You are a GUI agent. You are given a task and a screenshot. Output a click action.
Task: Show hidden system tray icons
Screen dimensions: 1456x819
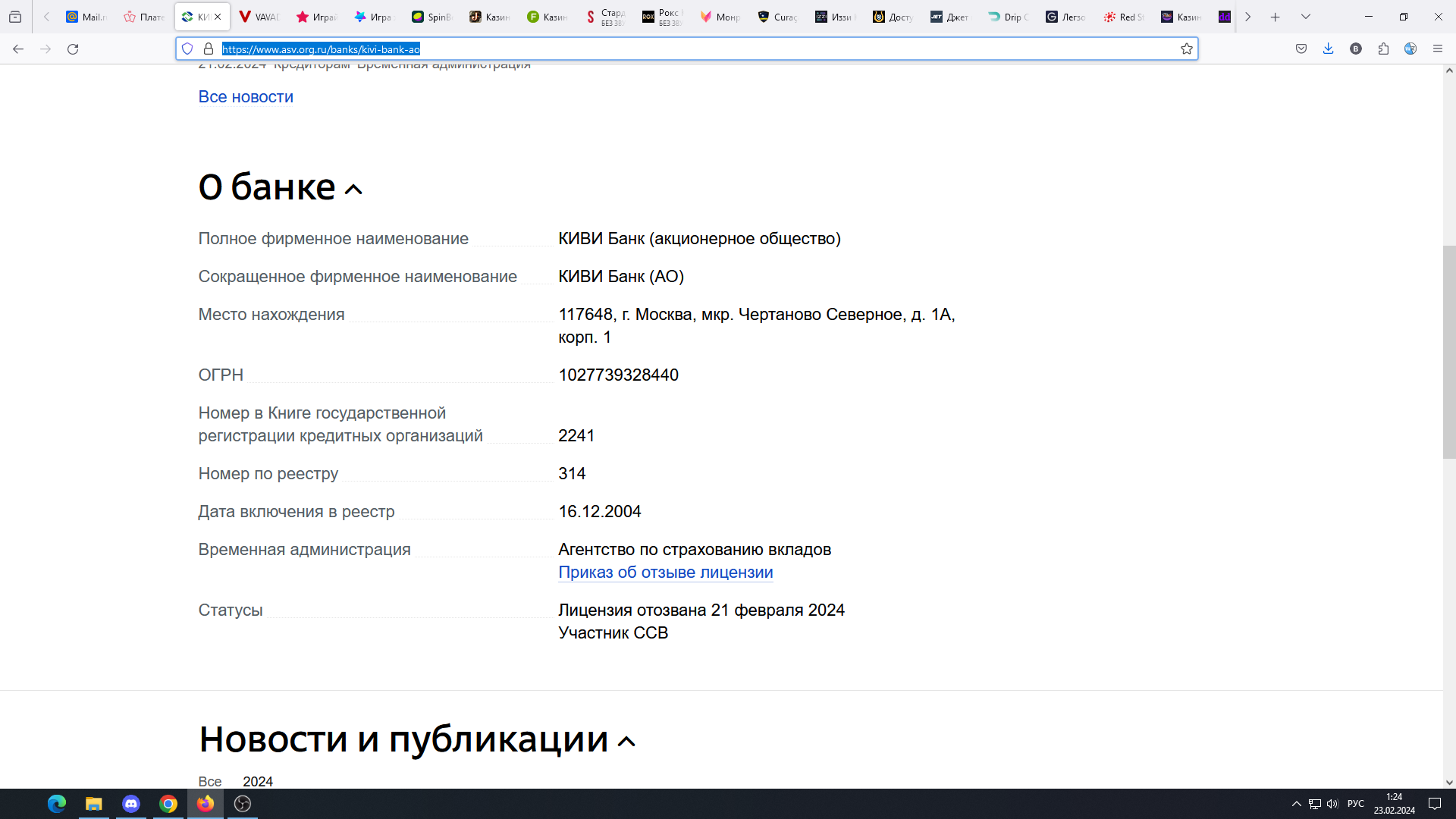[x=1296, y=804]
